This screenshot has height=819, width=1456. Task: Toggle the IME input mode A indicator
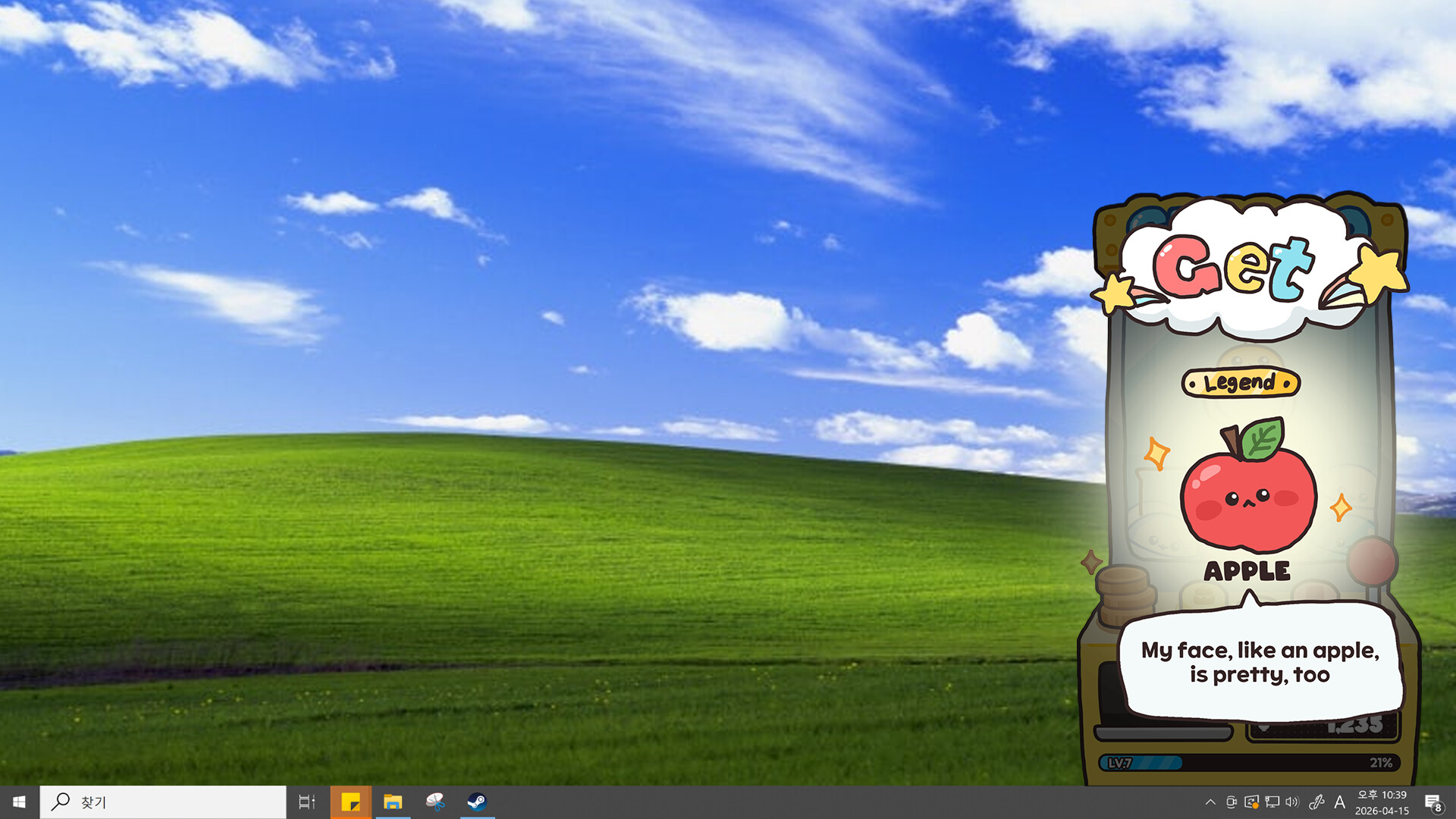pyautogui.click(x=1340, y=802)
